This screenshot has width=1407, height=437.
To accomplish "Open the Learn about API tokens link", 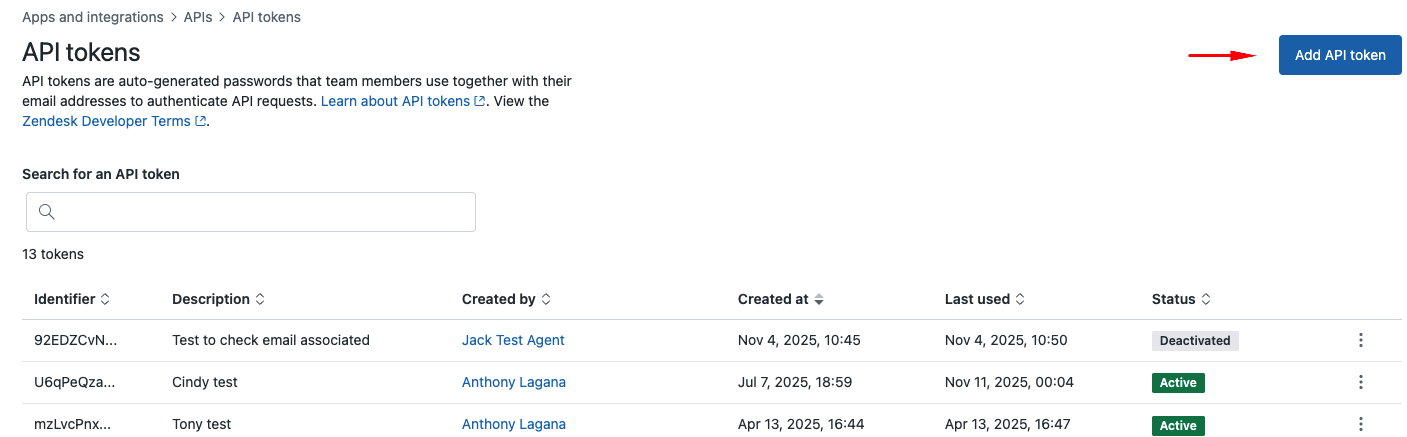I will click(395, 101).
